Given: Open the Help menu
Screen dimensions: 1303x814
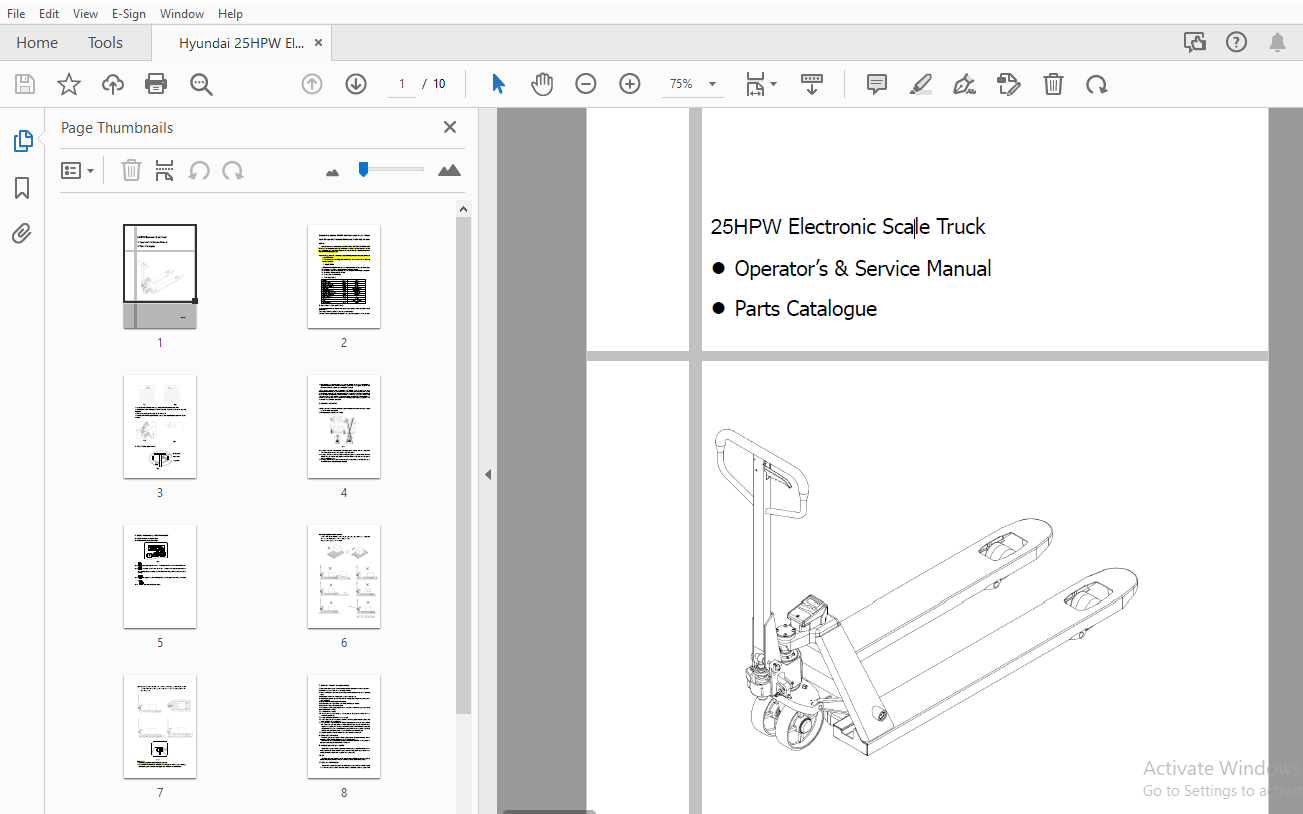Looking at the screenshot, I should 230,14.
